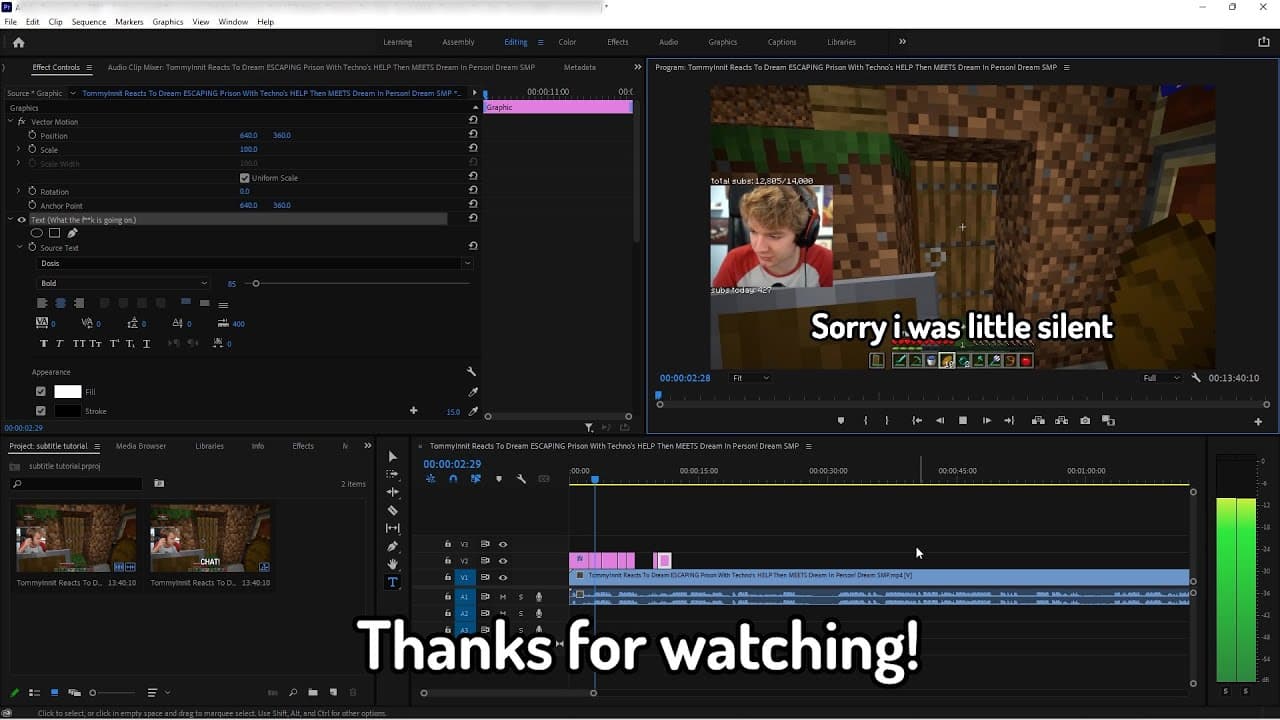
Task: Collapse the Vector Motion section
Action: (x=10, y=122)
